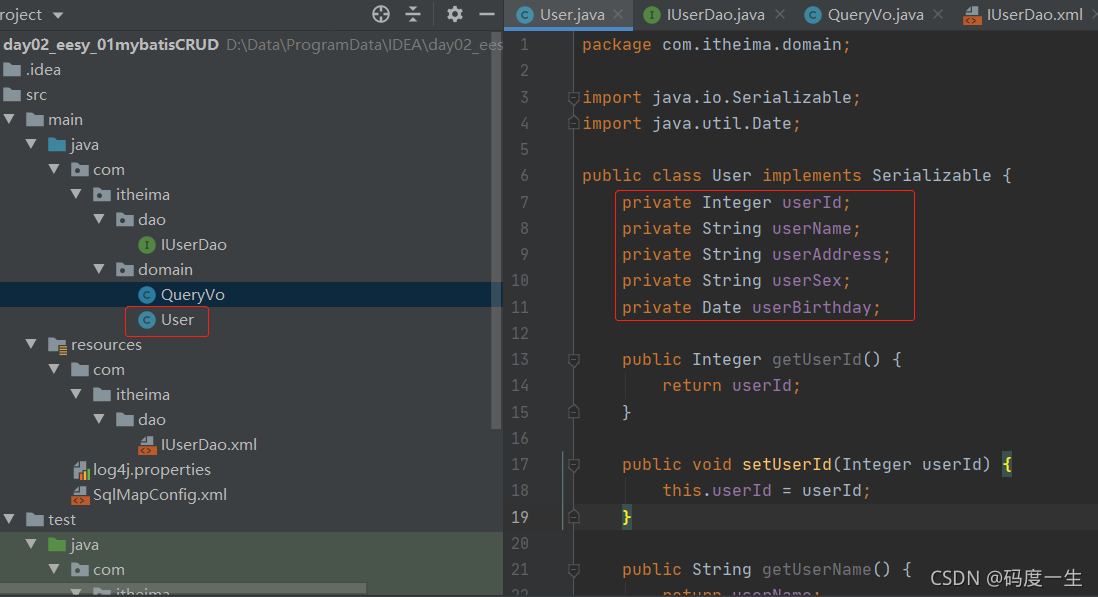Click the fold end marker at line 19
The width and height of the screenshot is (1098, 597).
574,517
